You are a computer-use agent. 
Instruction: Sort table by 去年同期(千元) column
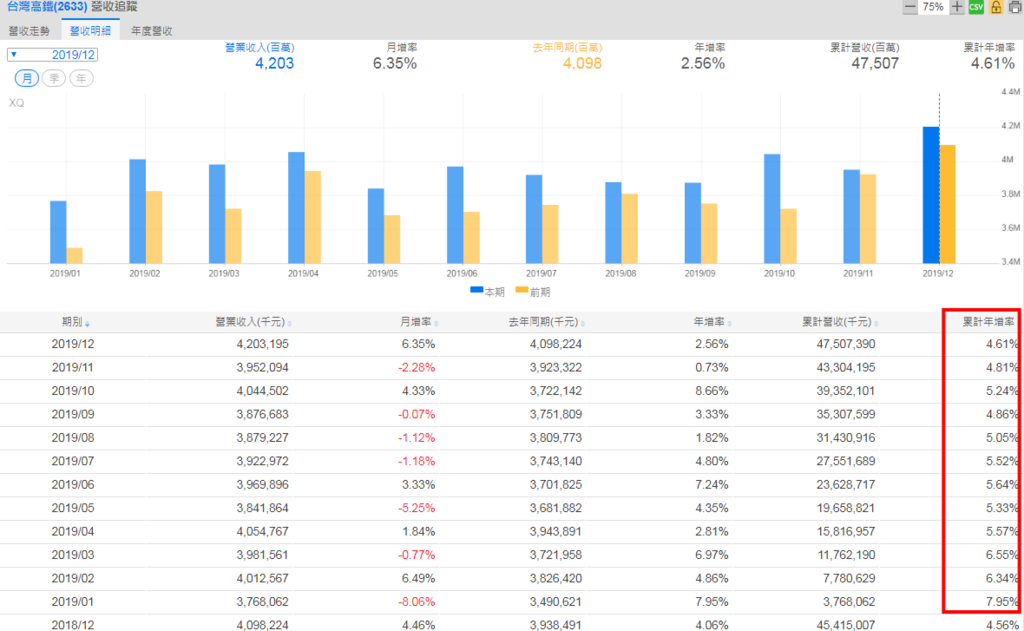(547, 322)
